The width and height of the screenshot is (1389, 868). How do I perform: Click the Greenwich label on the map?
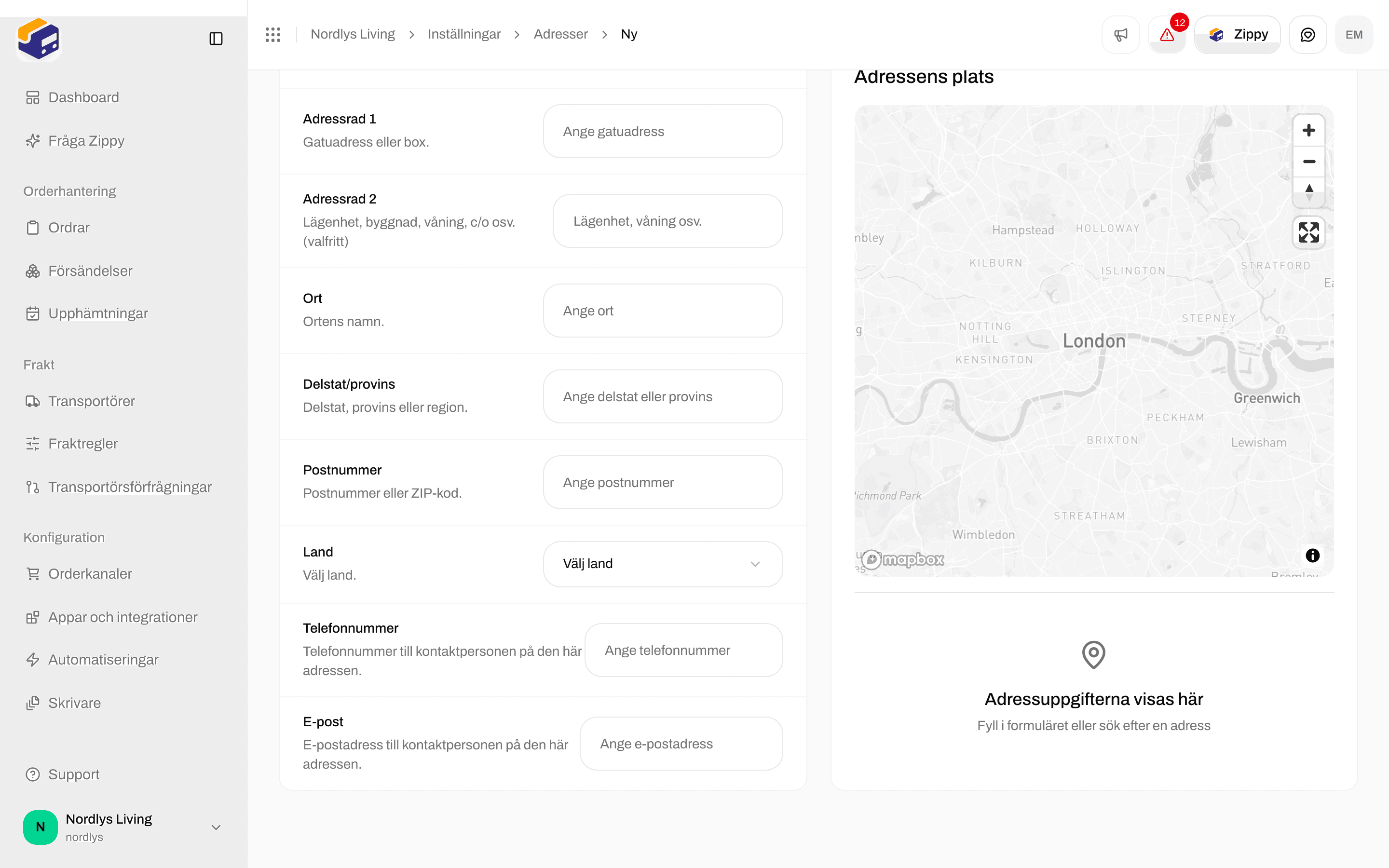tap(1267, 398)
